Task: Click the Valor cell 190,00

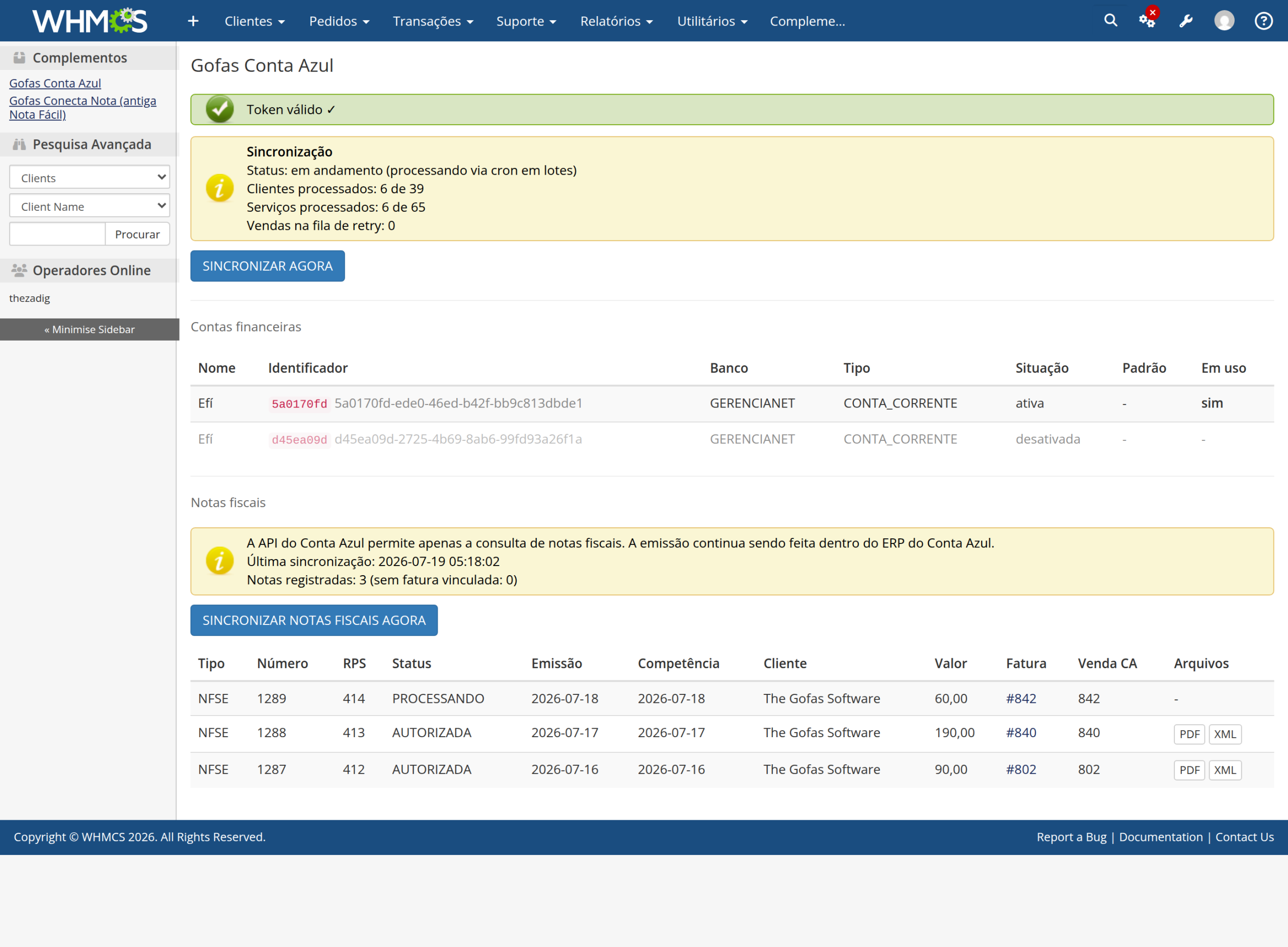Action: pyautogui.click(x=954, y=733)
